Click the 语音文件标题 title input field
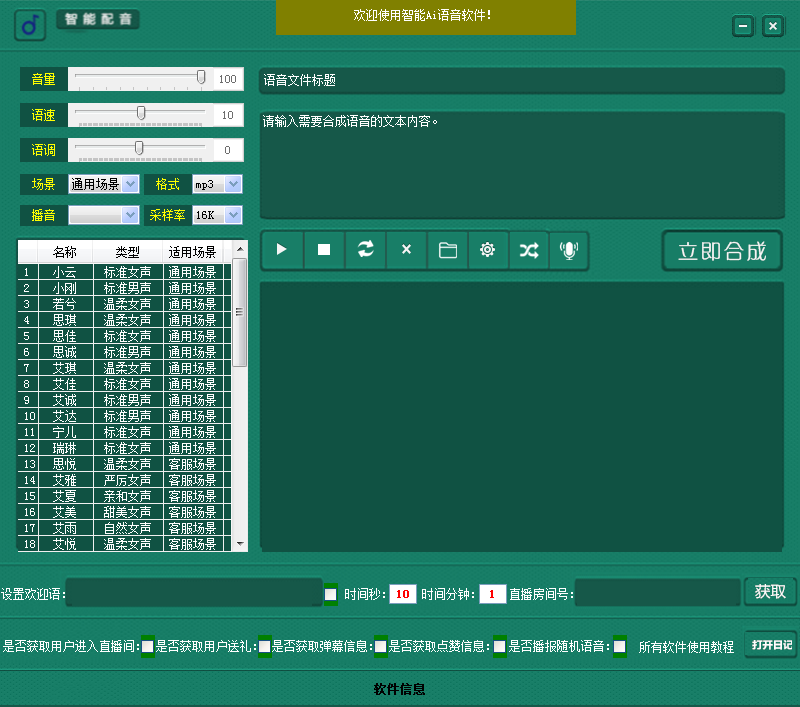 [x=521, y=81]
